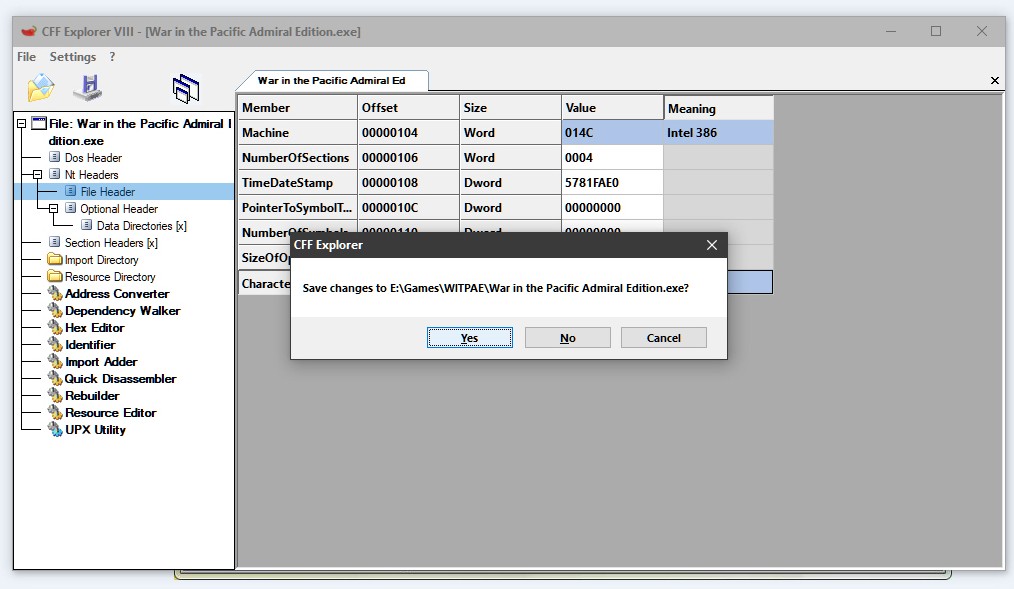The height and width of the screenshot is (589, 1014).
Task: Click the Import Directory folder icon
Action: pyautogui.click(x=55, y=259)
